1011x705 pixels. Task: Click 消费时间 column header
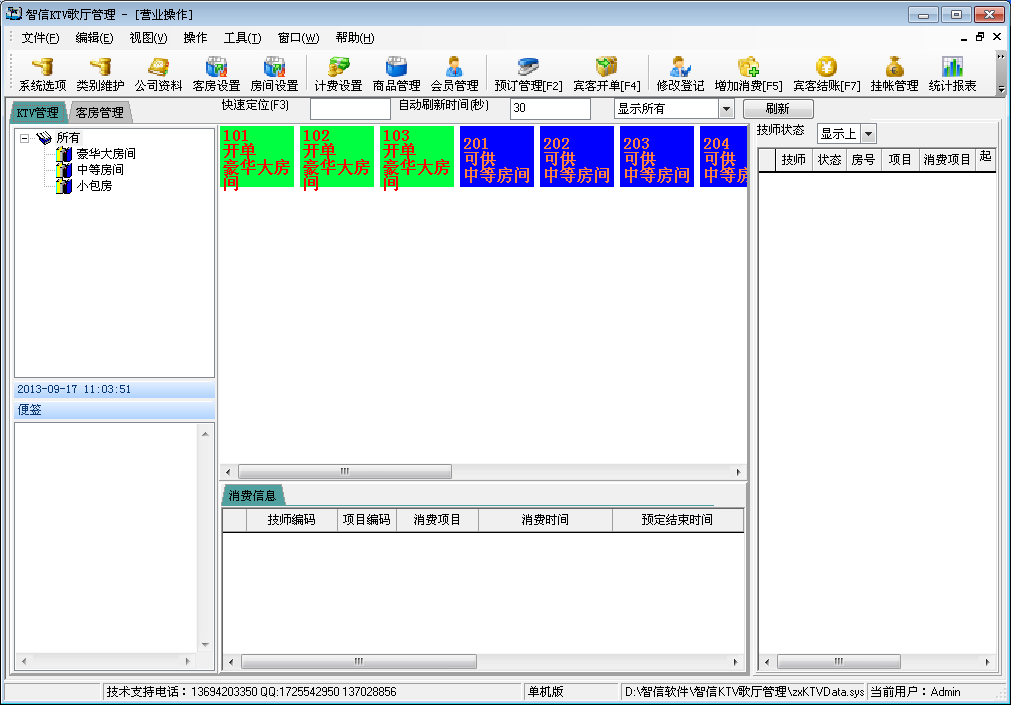(545, 520)
